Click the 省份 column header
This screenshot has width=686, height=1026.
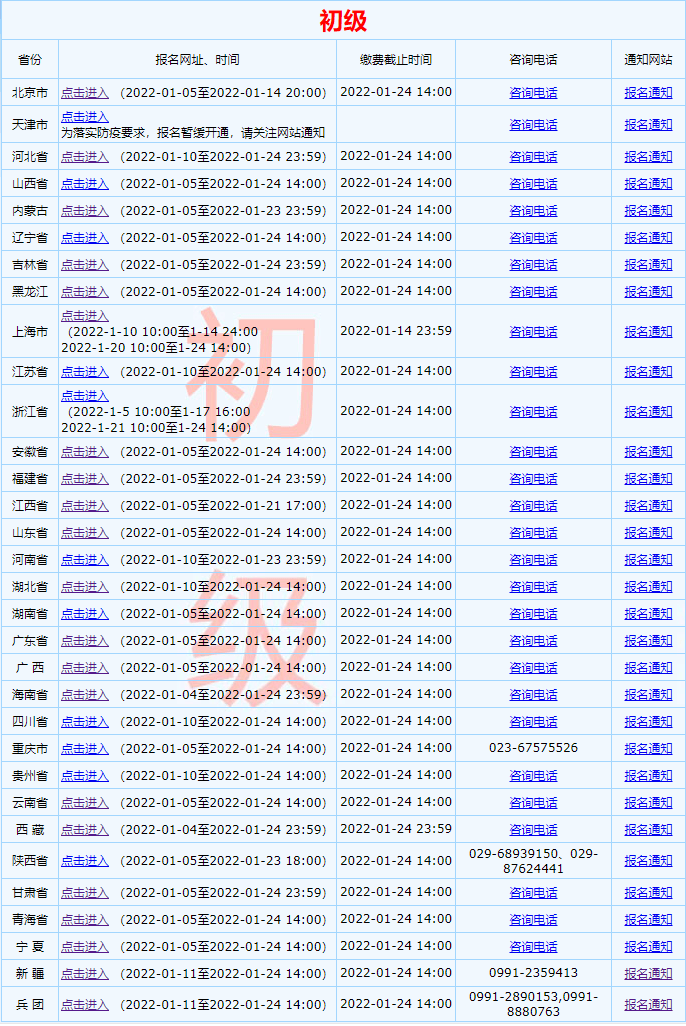click(x=30, y=60)
